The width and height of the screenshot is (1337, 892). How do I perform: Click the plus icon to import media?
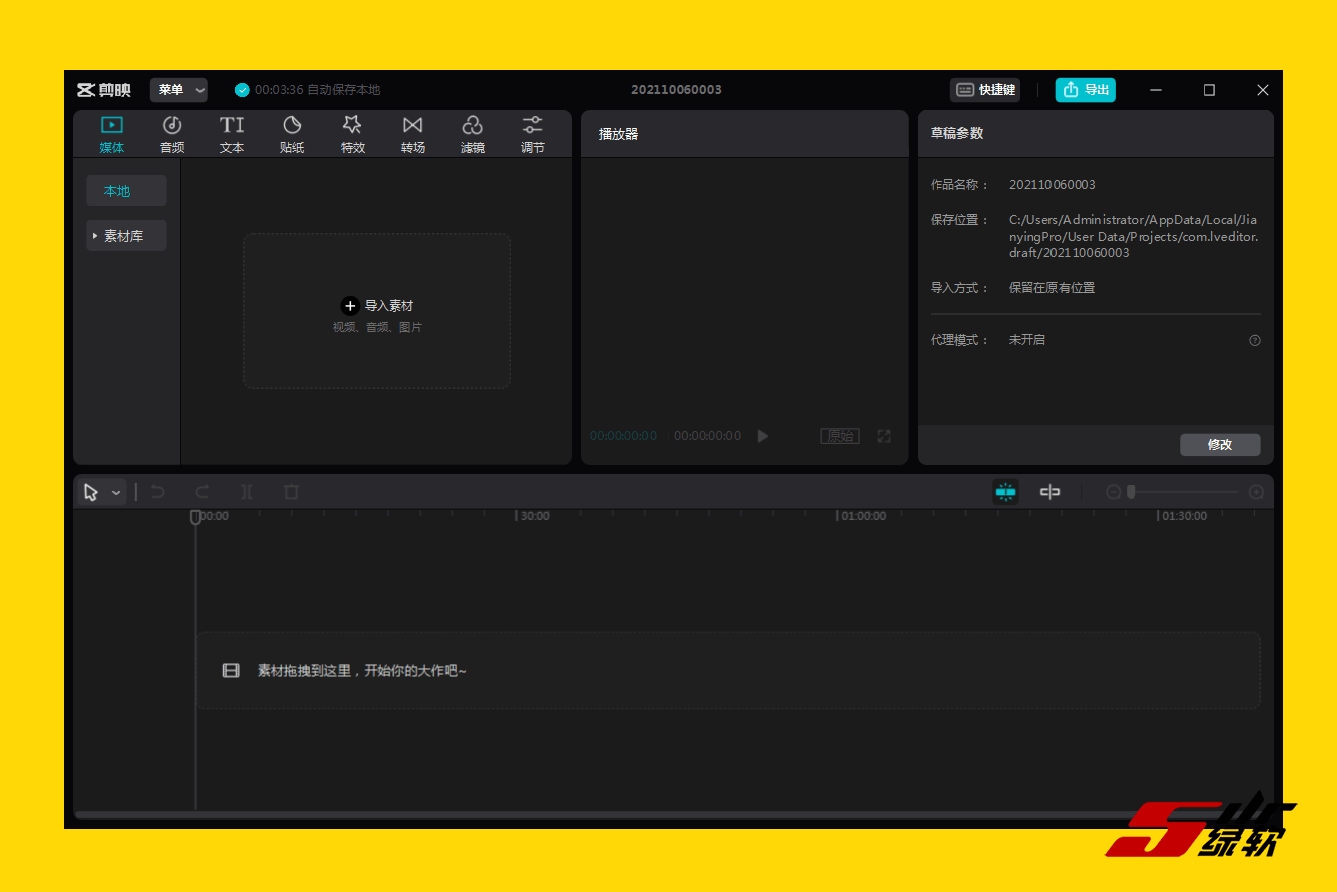coord(350,306)
